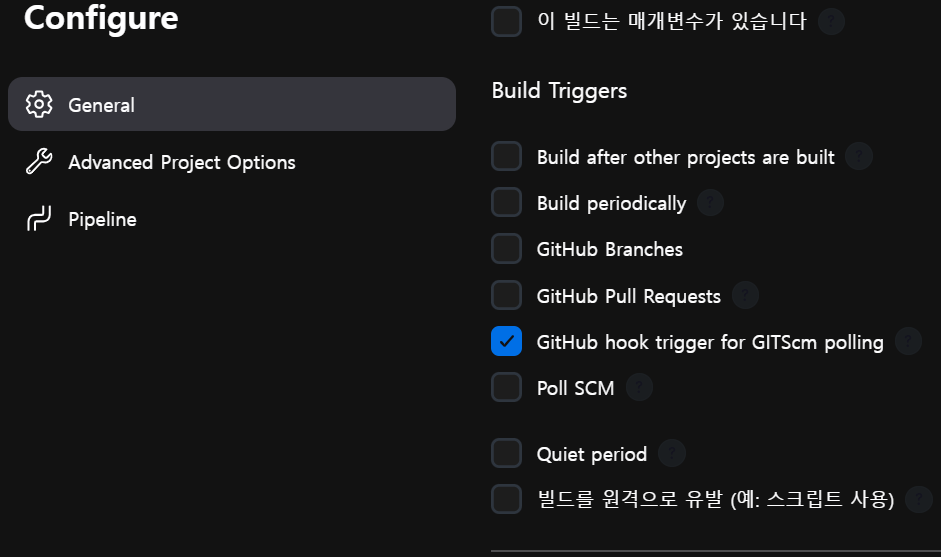Enable the GitHub Branches trigger checkbox
Image resolution: width=941 pixels, height=557 pixels.
[507, 248]
